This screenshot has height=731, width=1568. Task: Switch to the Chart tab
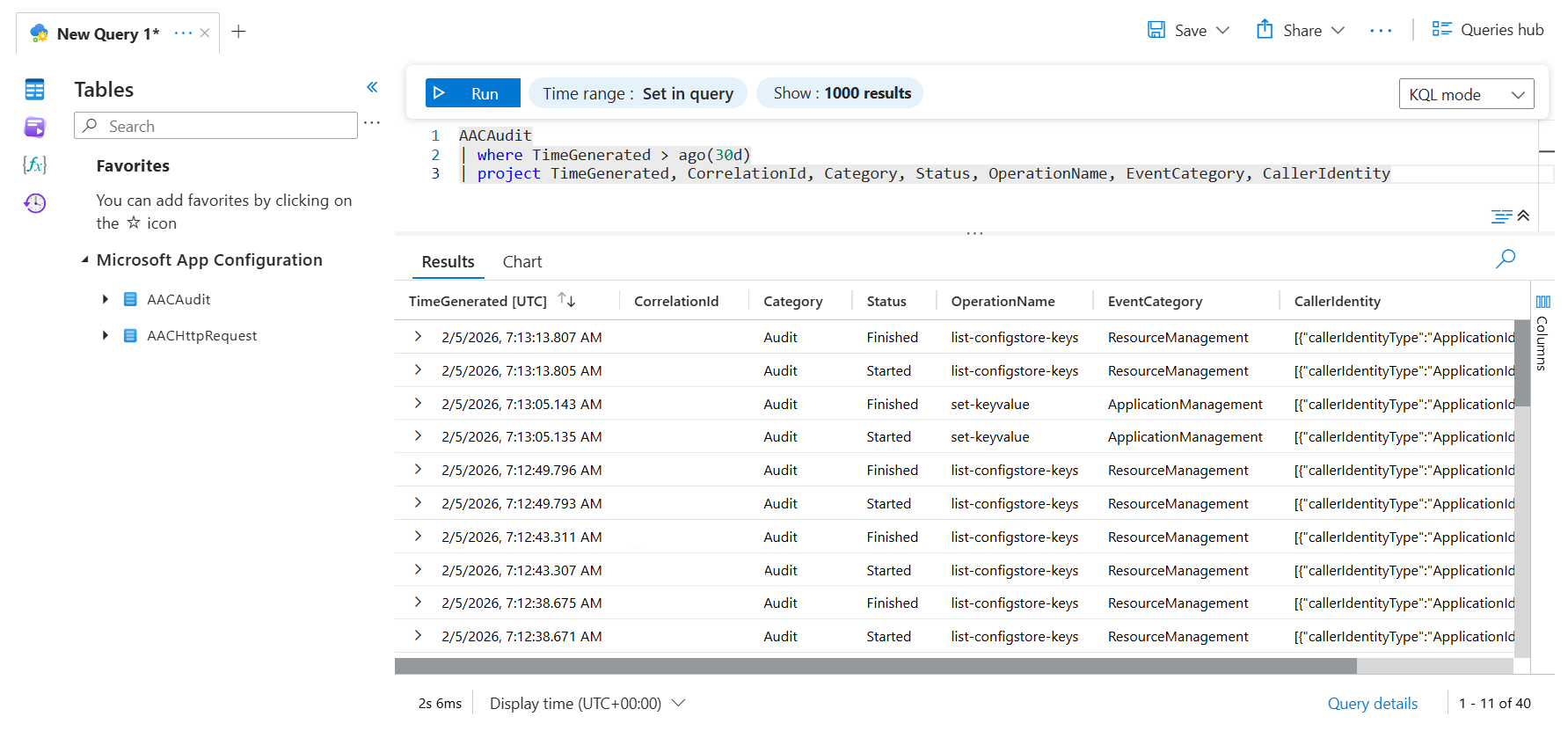[521, 262]
